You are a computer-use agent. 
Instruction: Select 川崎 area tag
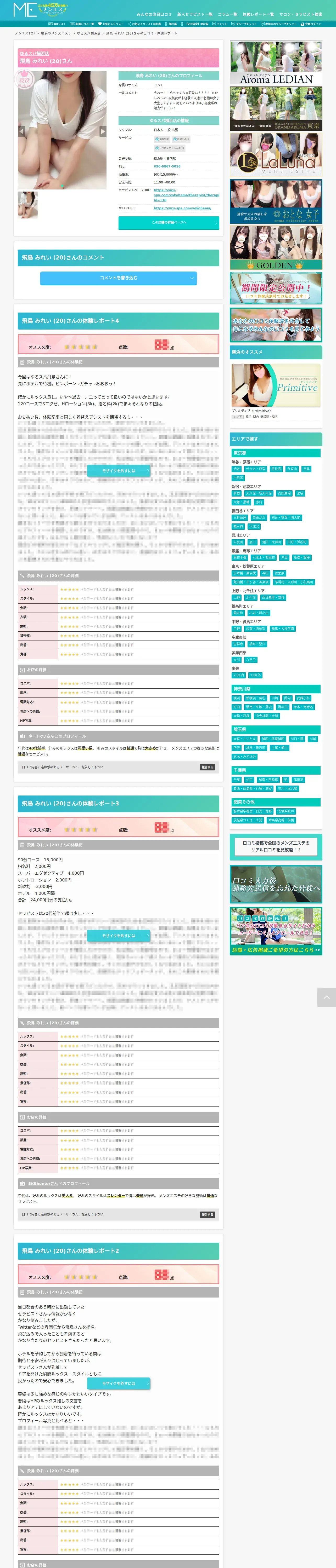(275, 698)
